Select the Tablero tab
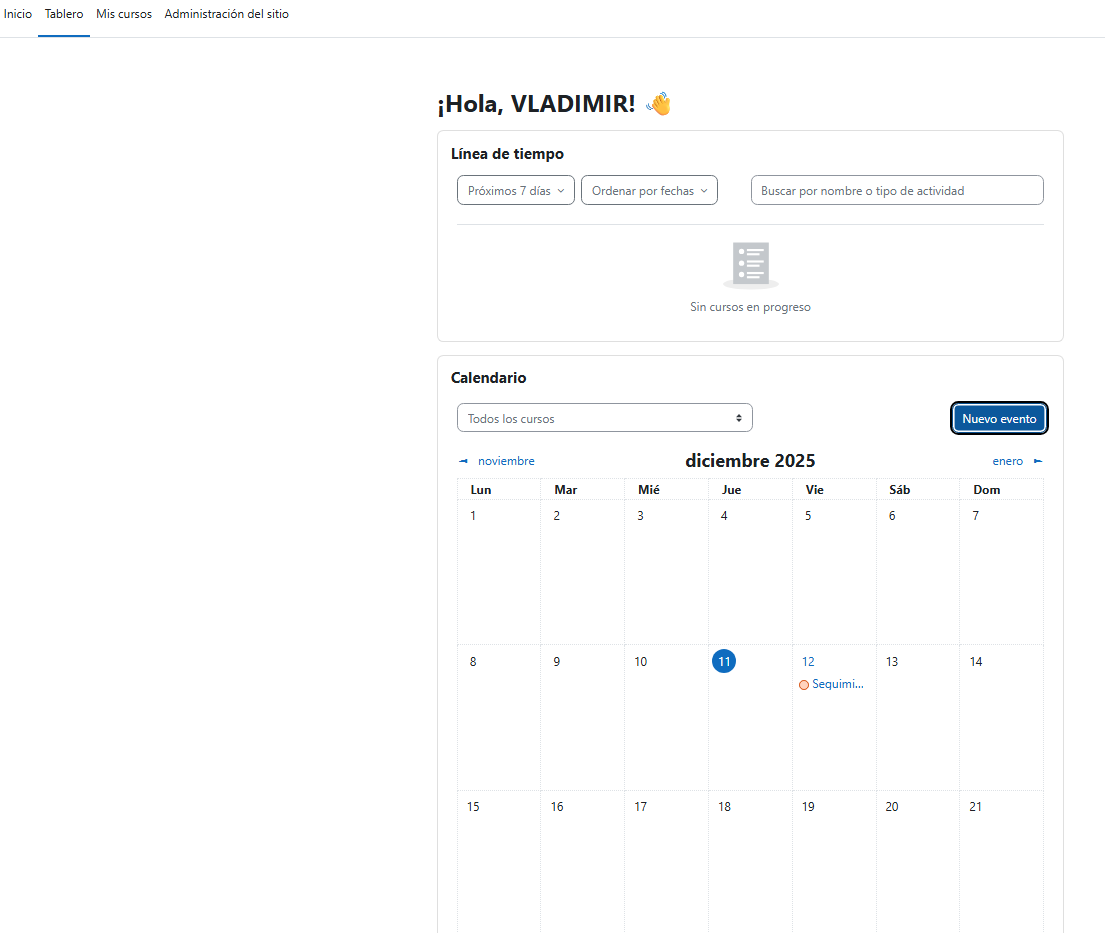Image resolution: width=1105 pixels, height=933 pixels. pyautogui.click(x=64, y=15)
